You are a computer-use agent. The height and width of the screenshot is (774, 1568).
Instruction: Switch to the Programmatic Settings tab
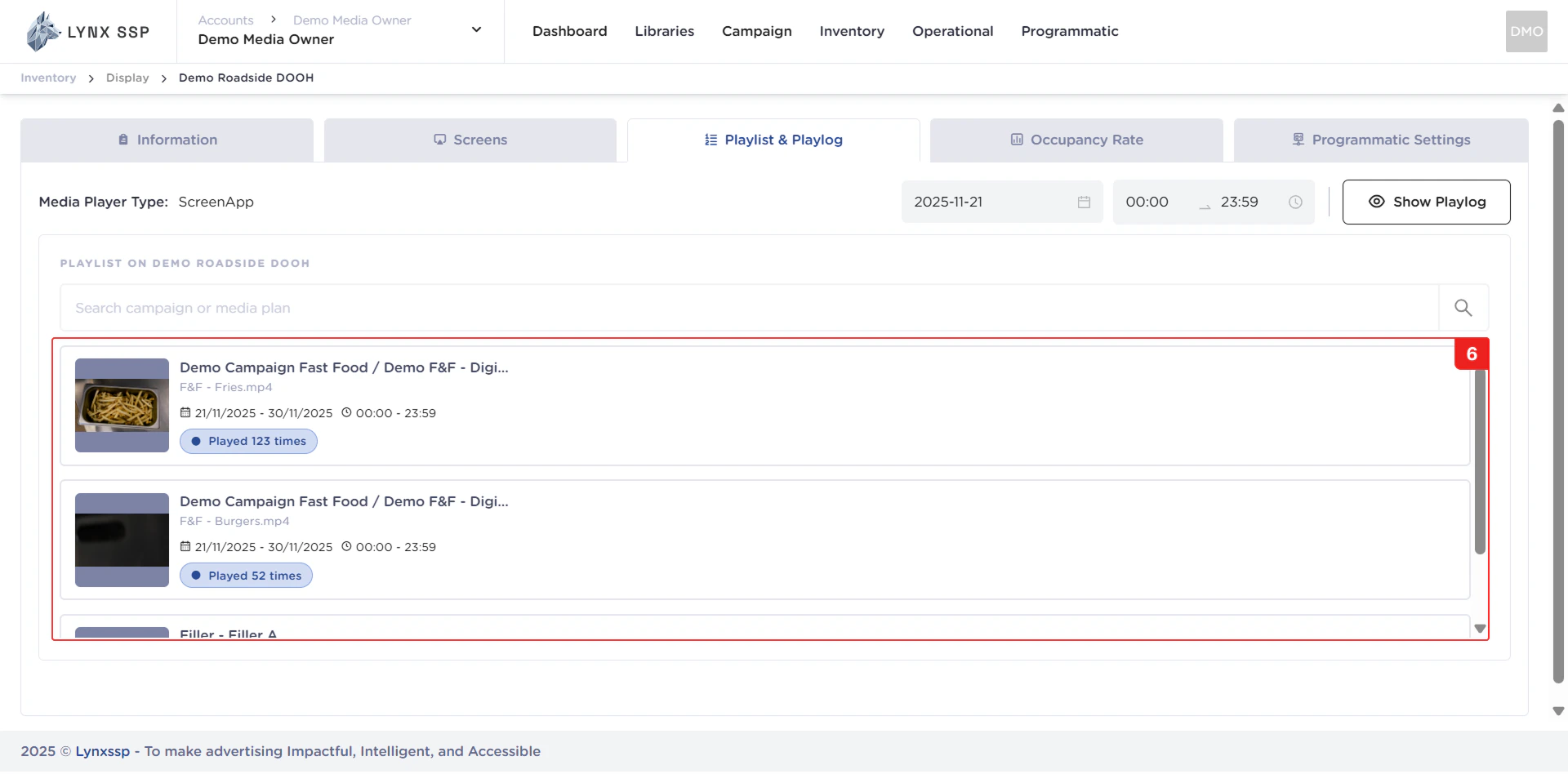1380,140
